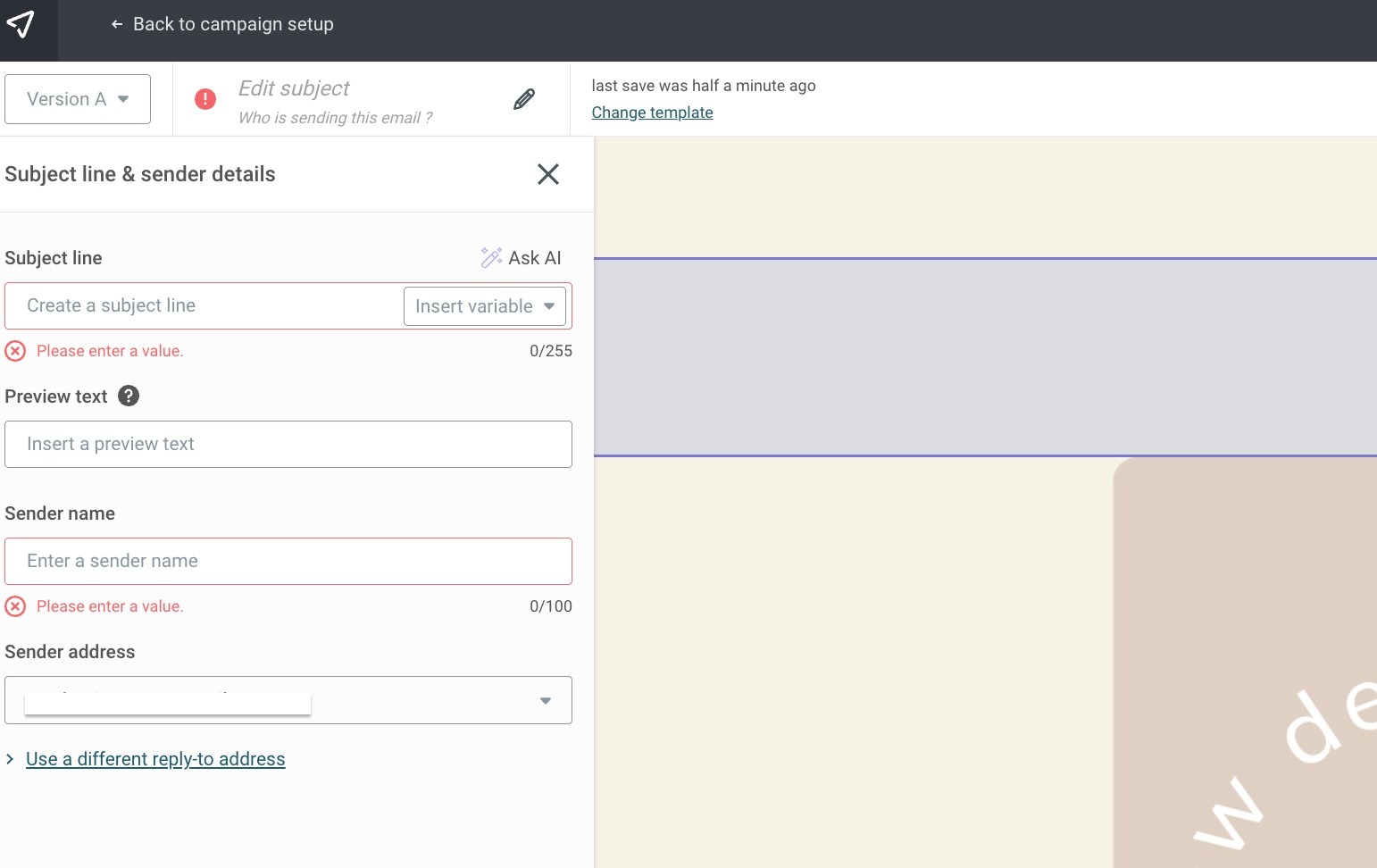Click the Edit subject heading text

[x=294, y=88]
